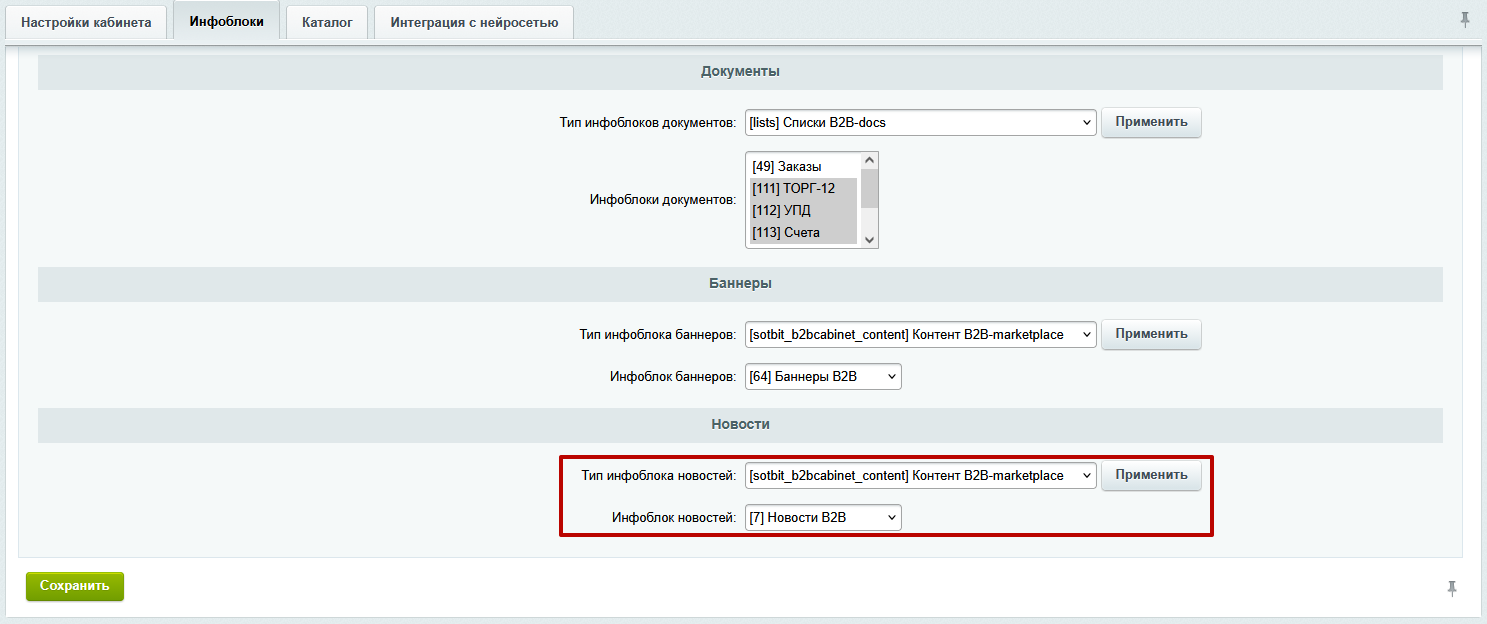Save settings with the Сохранить button

[x=74, y=586]
